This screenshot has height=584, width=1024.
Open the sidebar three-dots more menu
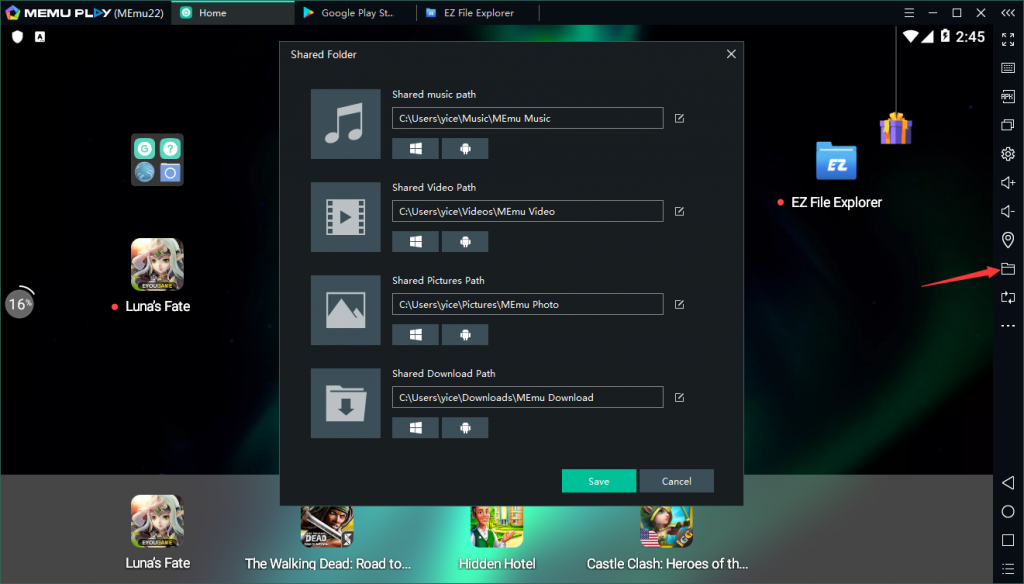coord(1008,326)
